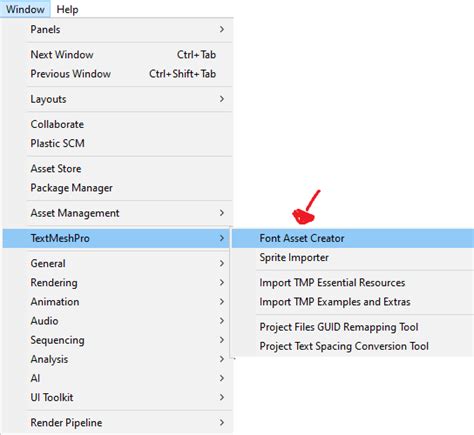Choose Collaborate from Window menu
The width and height of the screenshot is (474, 435).
[117, 124]
